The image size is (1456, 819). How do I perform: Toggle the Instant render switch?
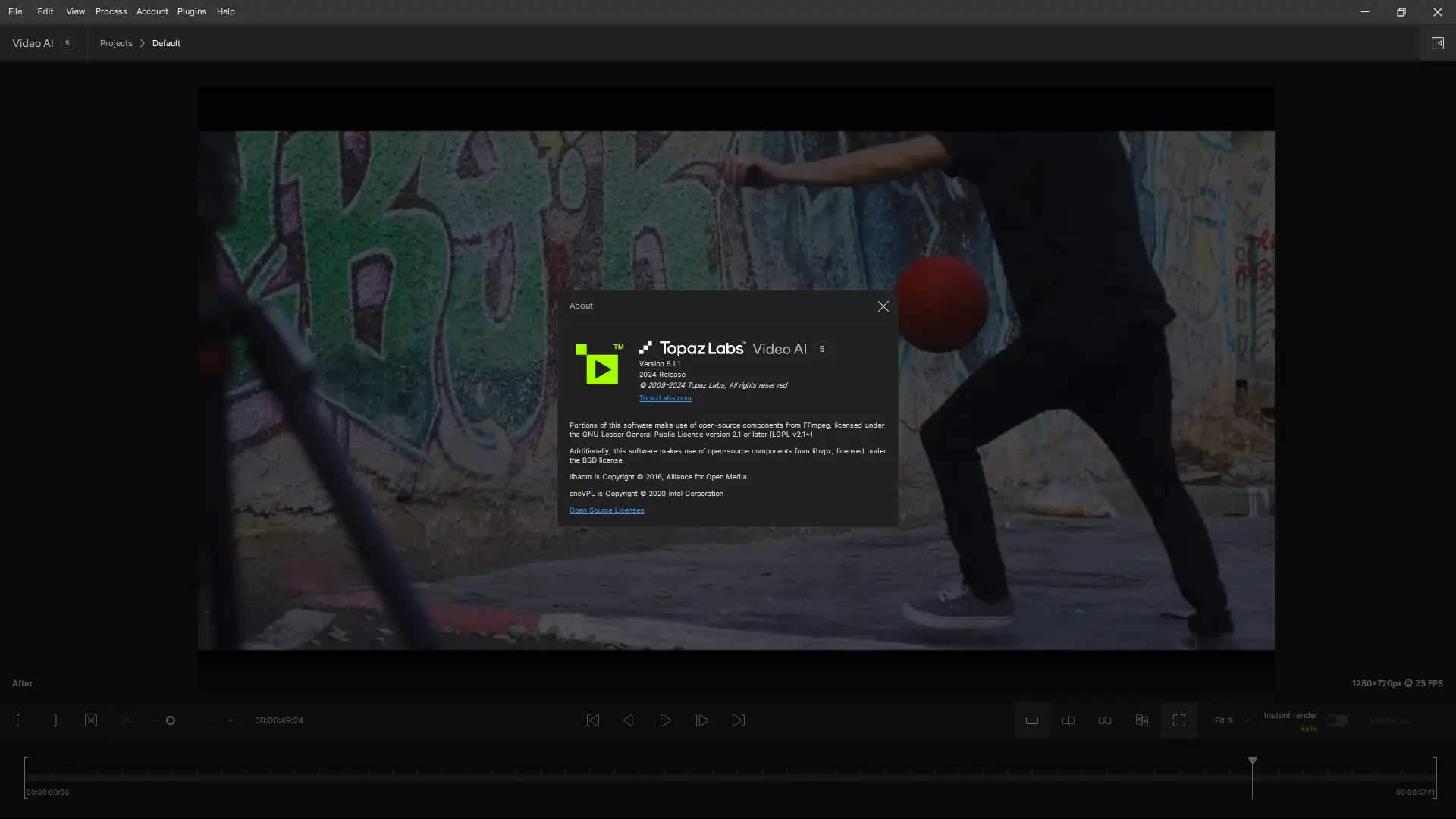1336,720
